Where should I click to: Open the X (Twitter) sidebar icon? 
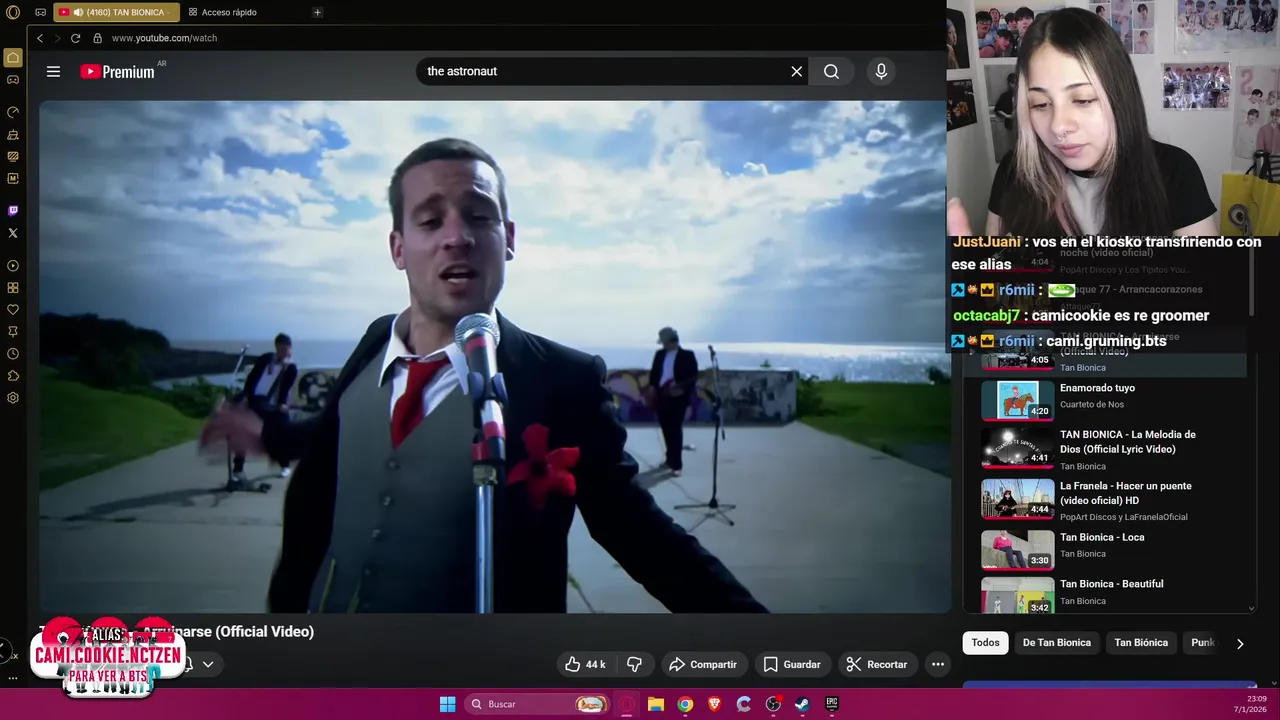click(x=13, y=233)
